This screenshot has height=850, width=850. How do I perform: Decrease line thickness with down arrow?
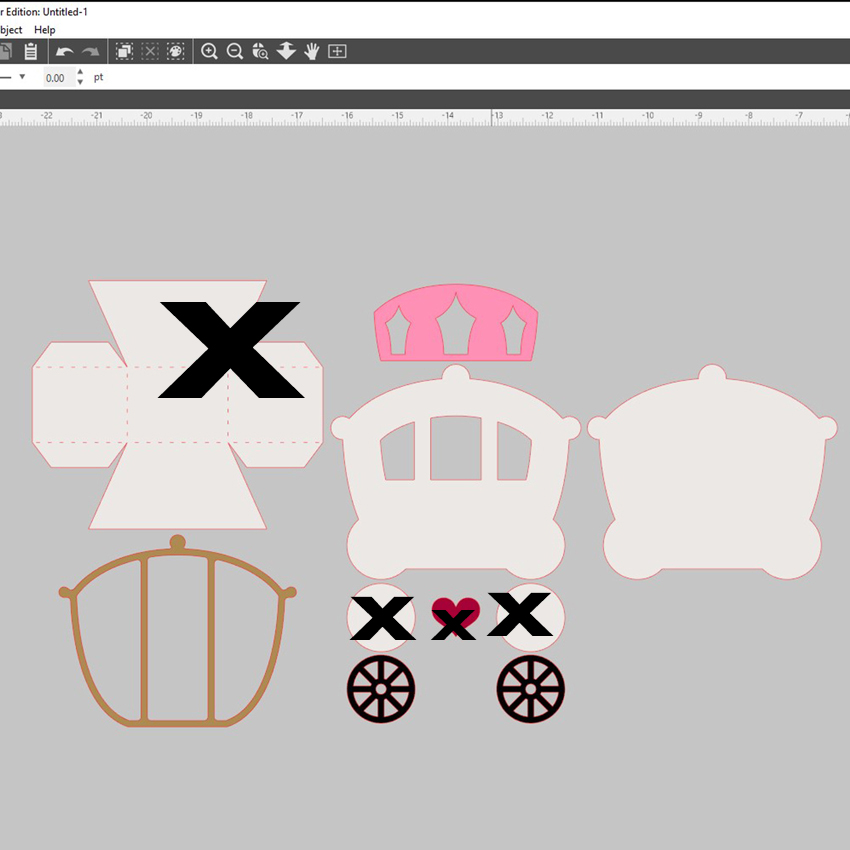coord(80,82)
